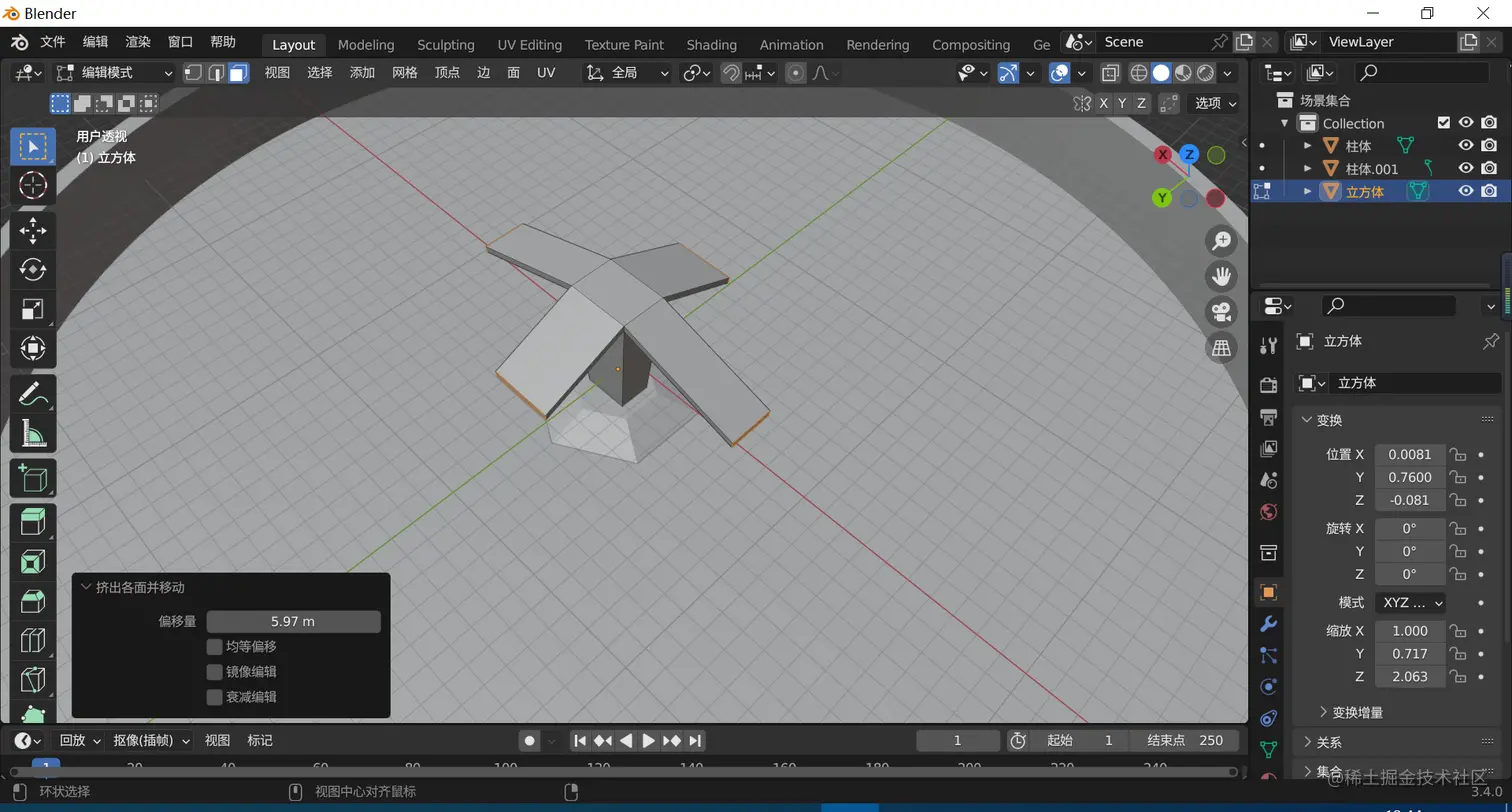Switch to face select mode
The image size is (1512, 812).
click(238, 73)
